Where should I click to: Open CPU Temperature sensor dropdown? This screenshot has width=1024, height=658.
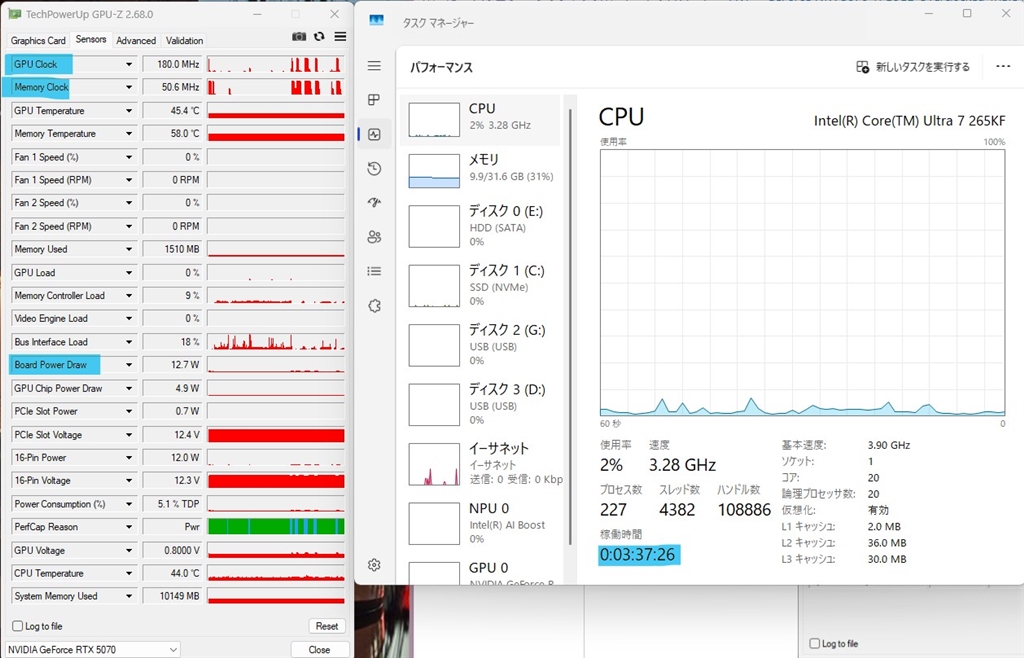pos(129,573)
